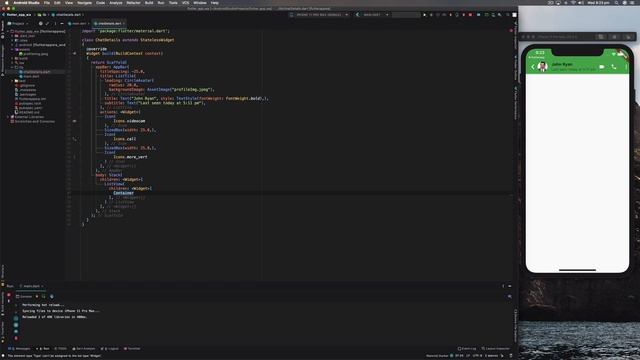Open the TODO tool window tab
The image size is (640, 360).
60,349
